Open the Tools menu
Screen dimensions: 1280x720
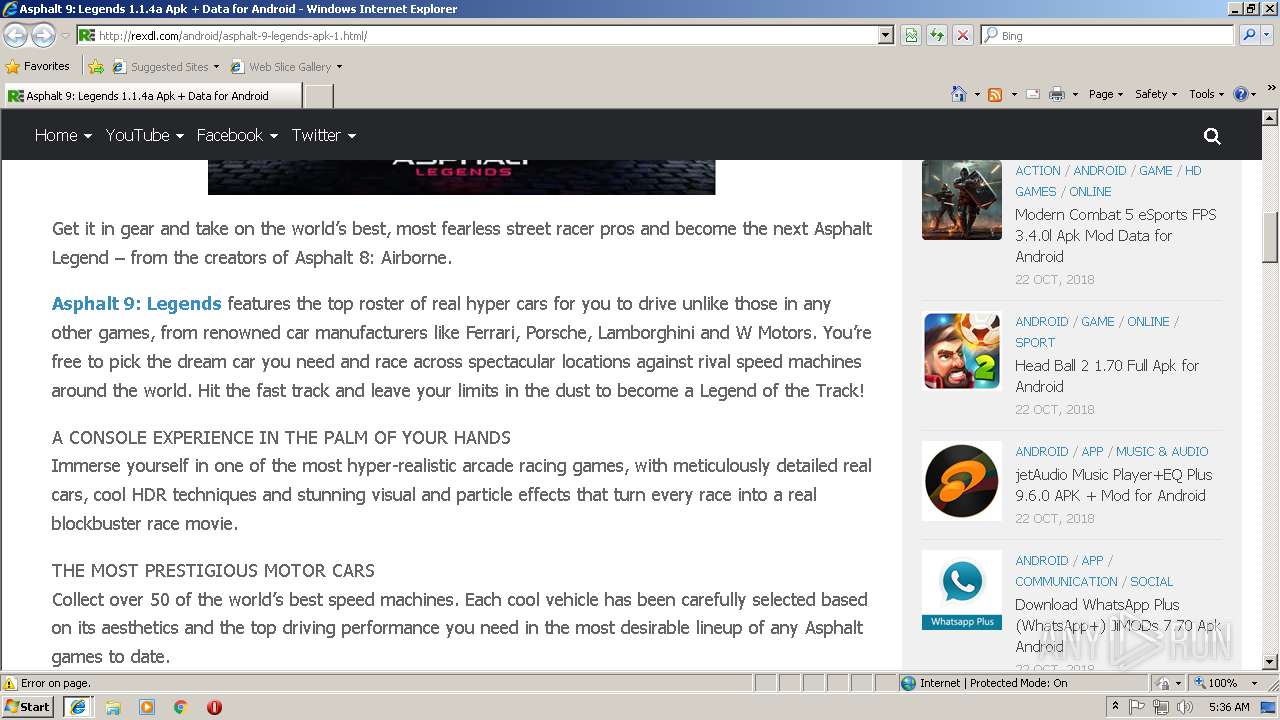1206,94
